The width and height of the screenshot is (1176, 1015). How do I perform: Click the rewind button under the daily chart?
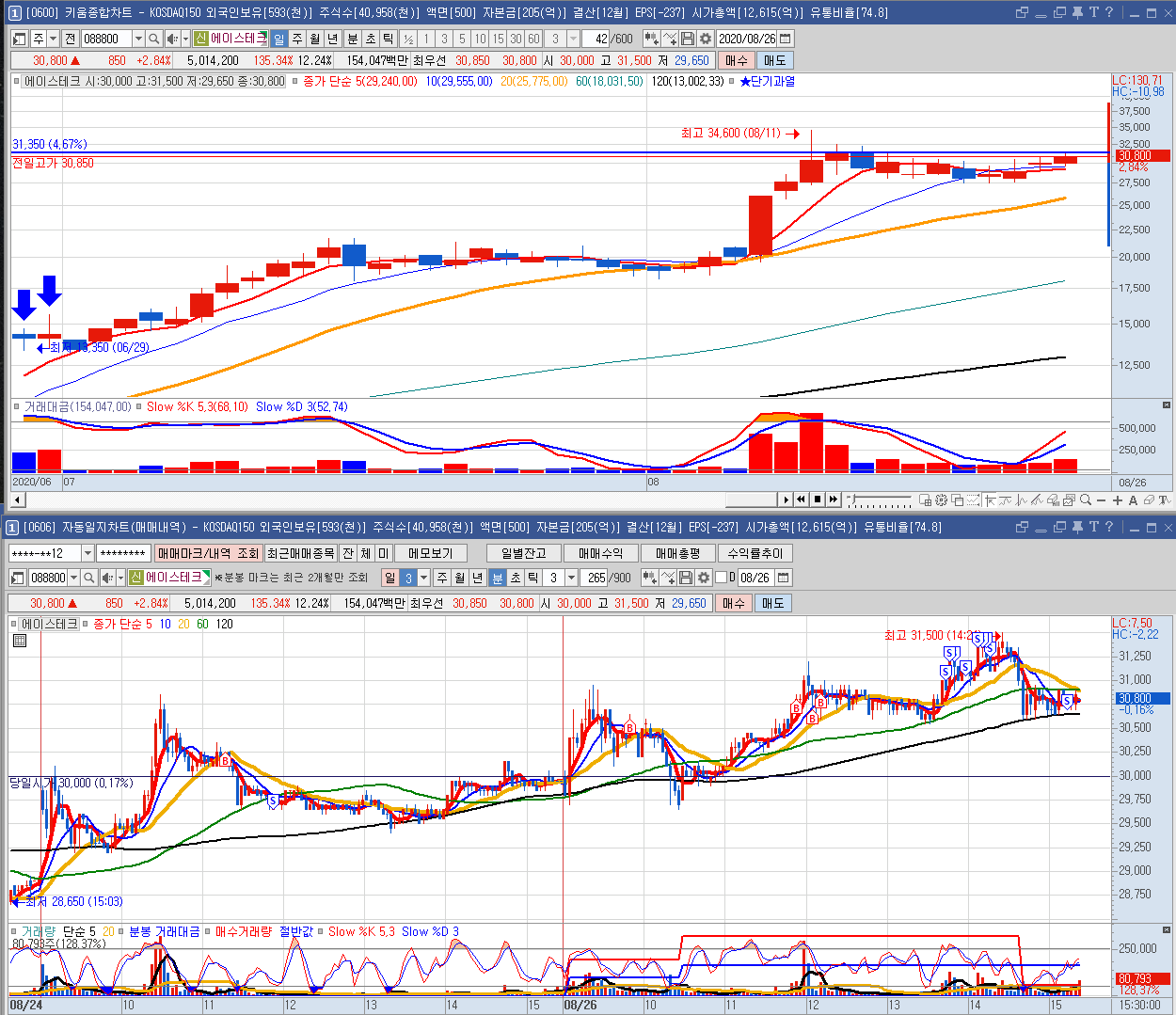(801, 500)
